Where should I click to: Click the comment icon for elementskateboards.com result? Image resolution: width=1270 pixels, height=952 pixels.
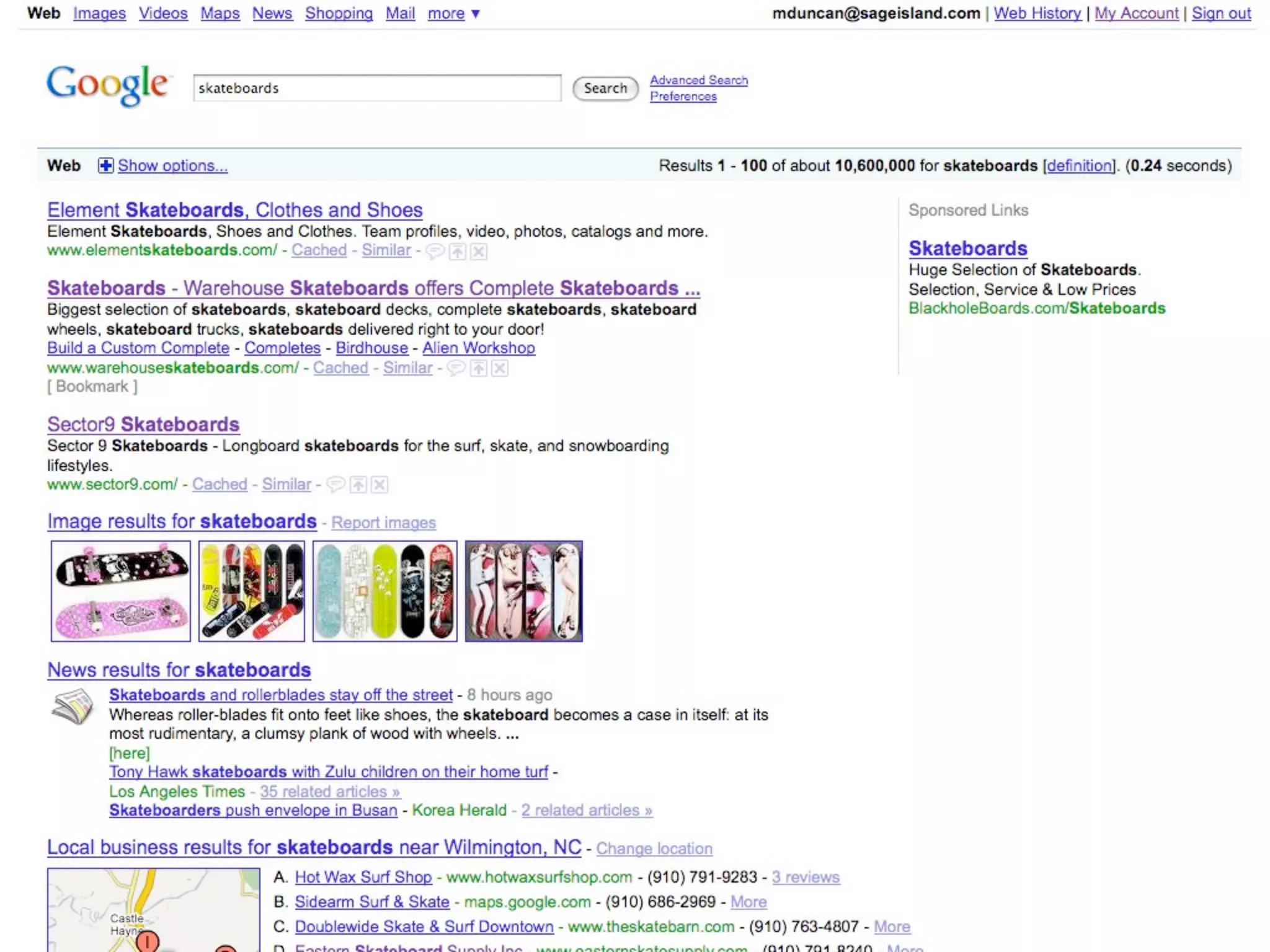tap(435, 251)
